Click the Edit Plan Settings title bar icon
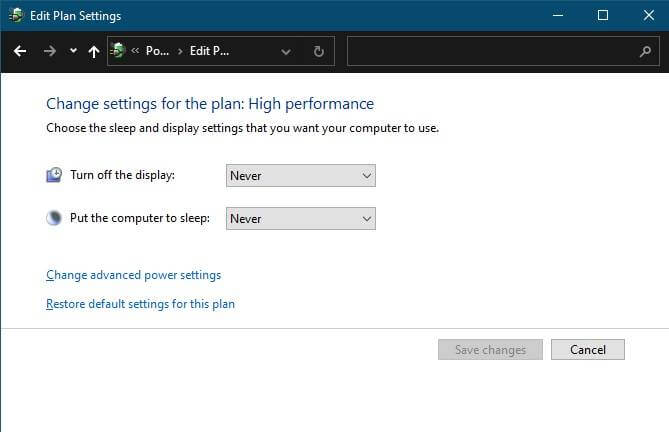This screenshot has height=432, width=669. tap(16, 15)
